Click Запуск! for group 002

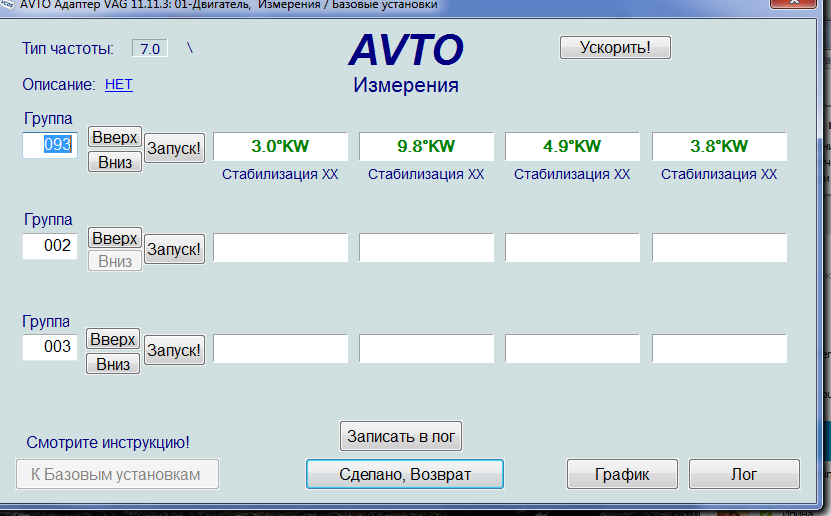pos(174,249)
